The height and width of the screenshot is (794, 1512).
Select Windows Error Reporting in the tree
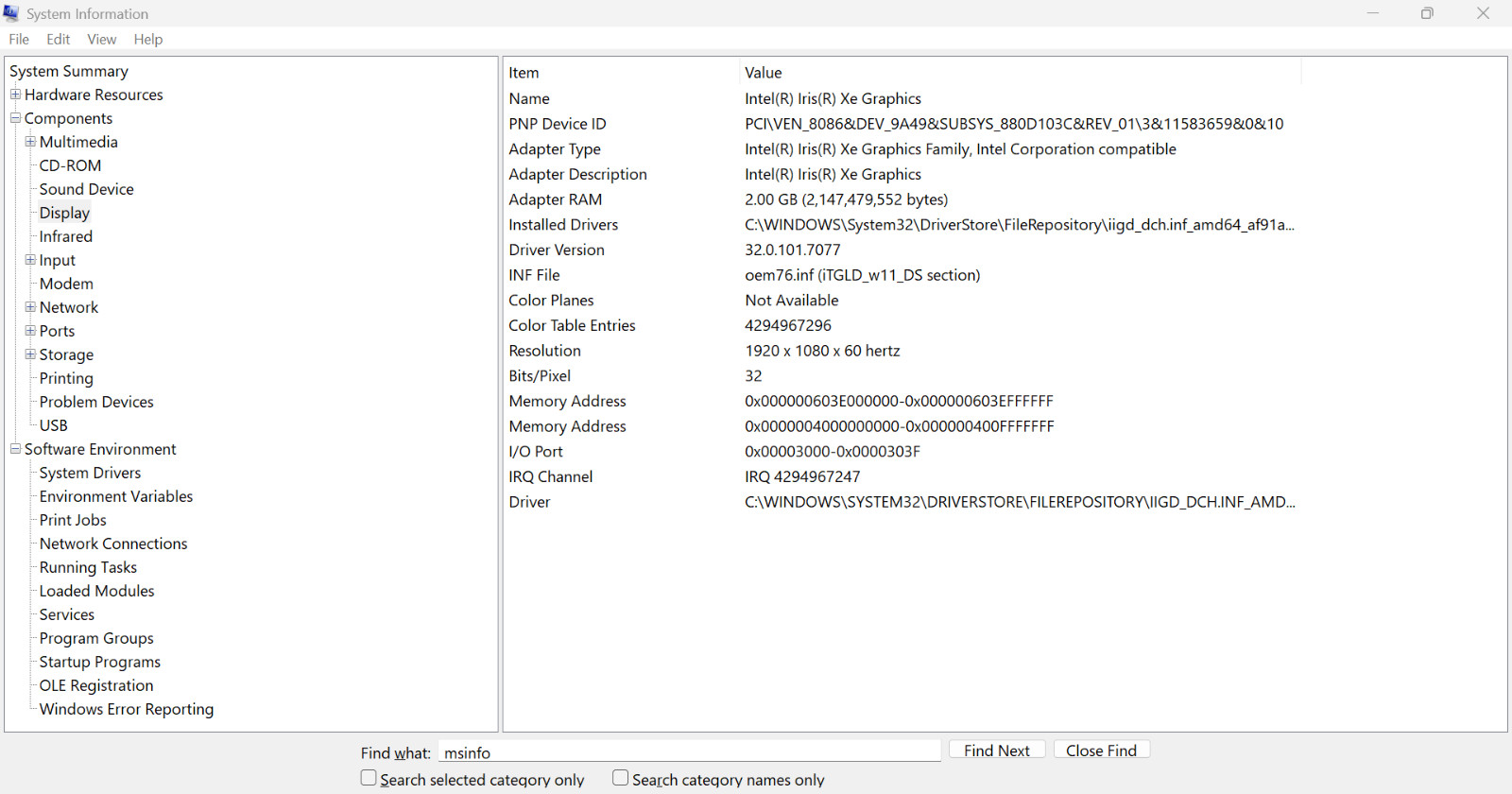coord(127,709)
